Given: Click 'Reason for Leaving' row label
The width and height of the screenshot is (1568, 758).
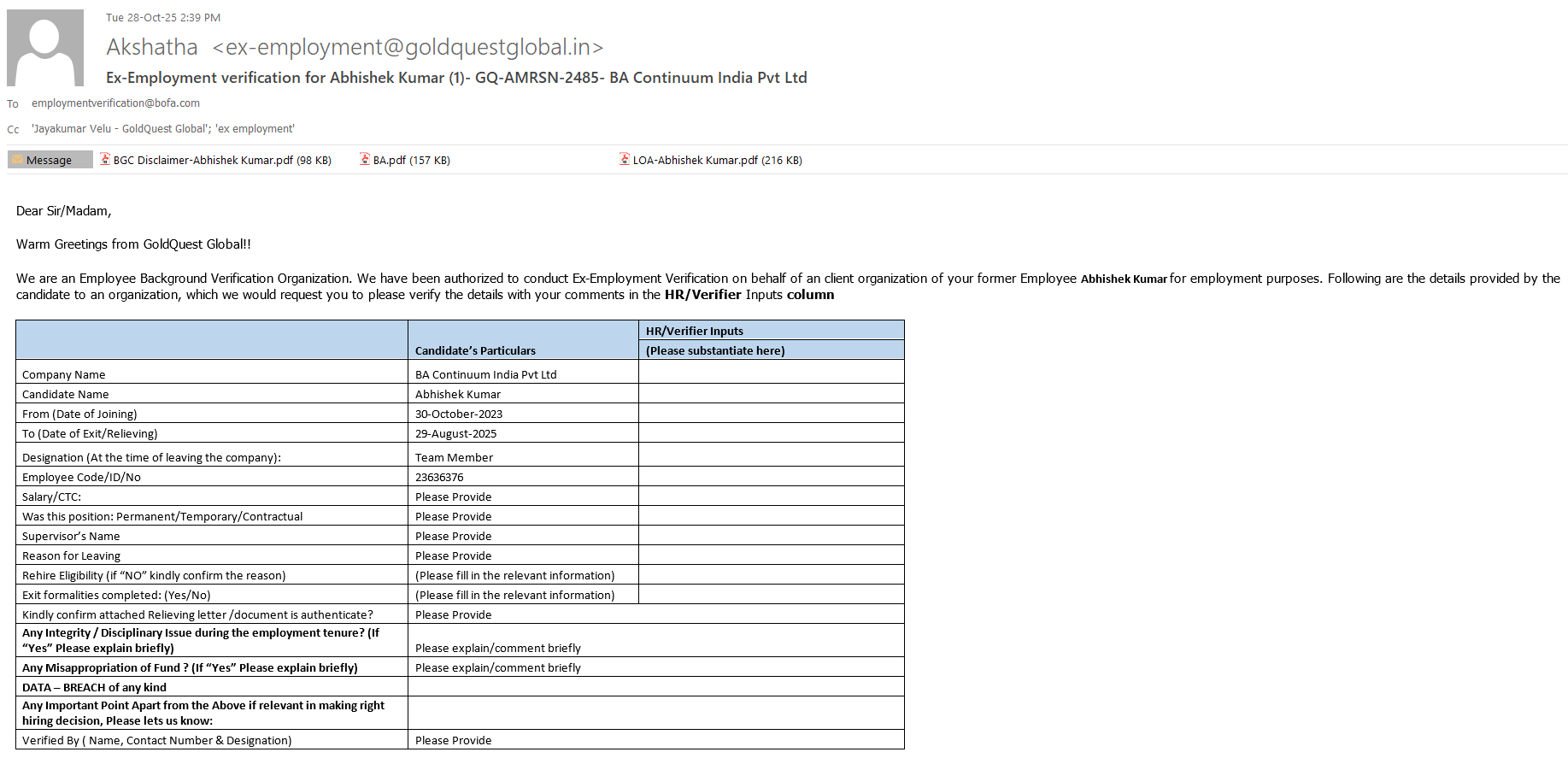Looking at the screenshot, I should point(71,555).
